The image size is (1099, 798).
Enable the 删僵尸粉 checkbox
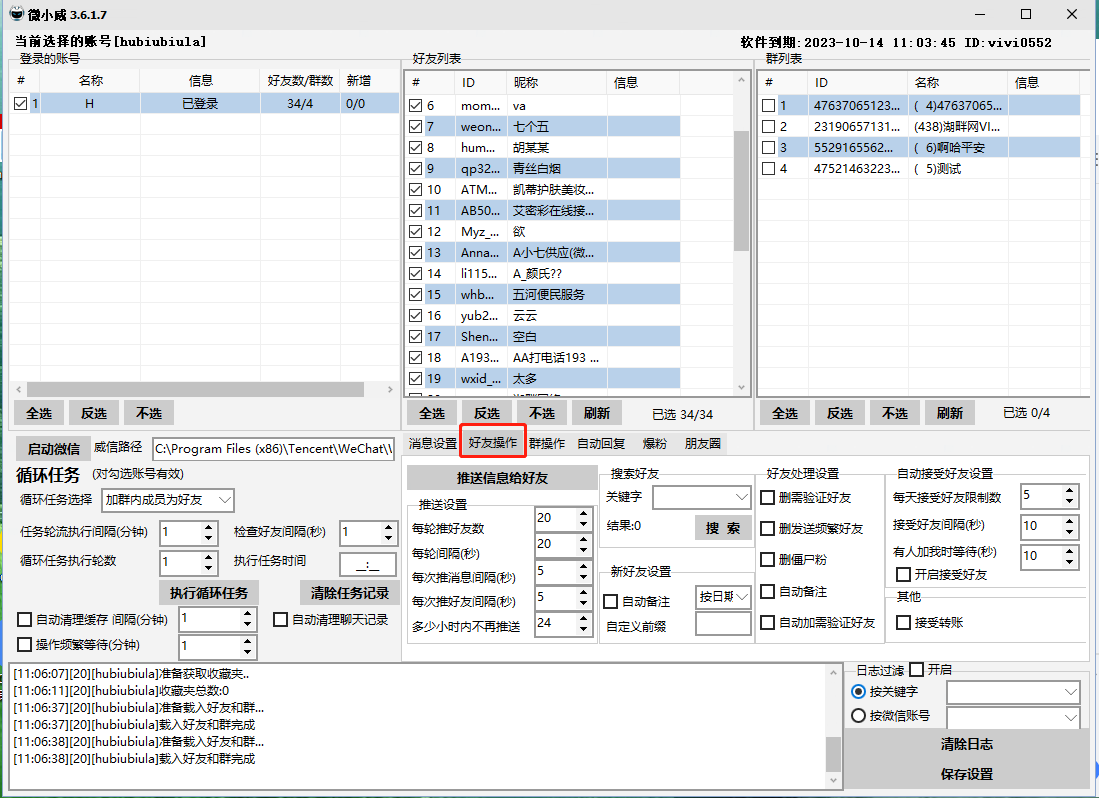coord(767,560)
